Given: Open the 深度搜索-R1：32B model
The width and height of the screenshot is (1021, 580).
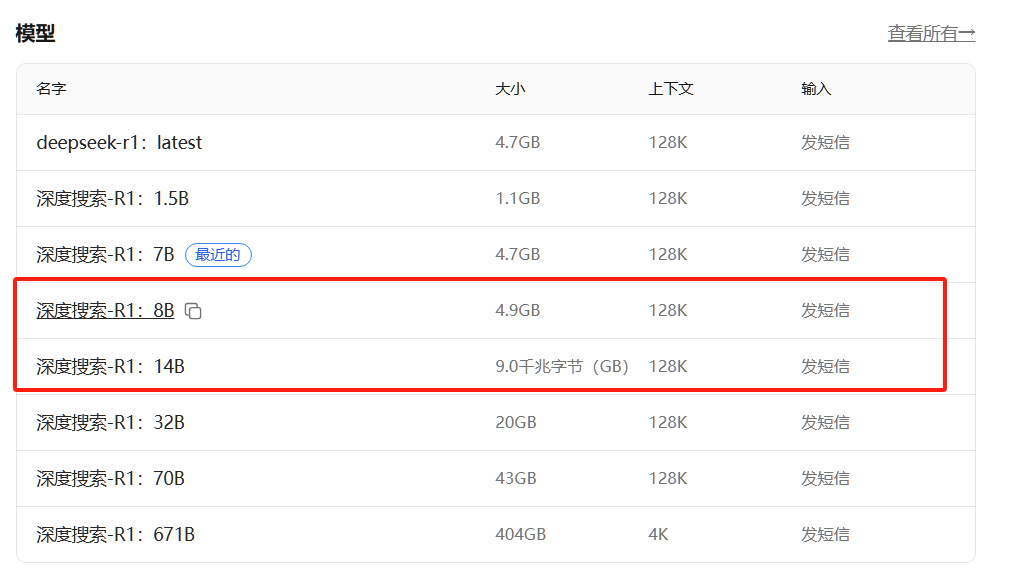Looking at the screenshot, I should click(110, 423).
